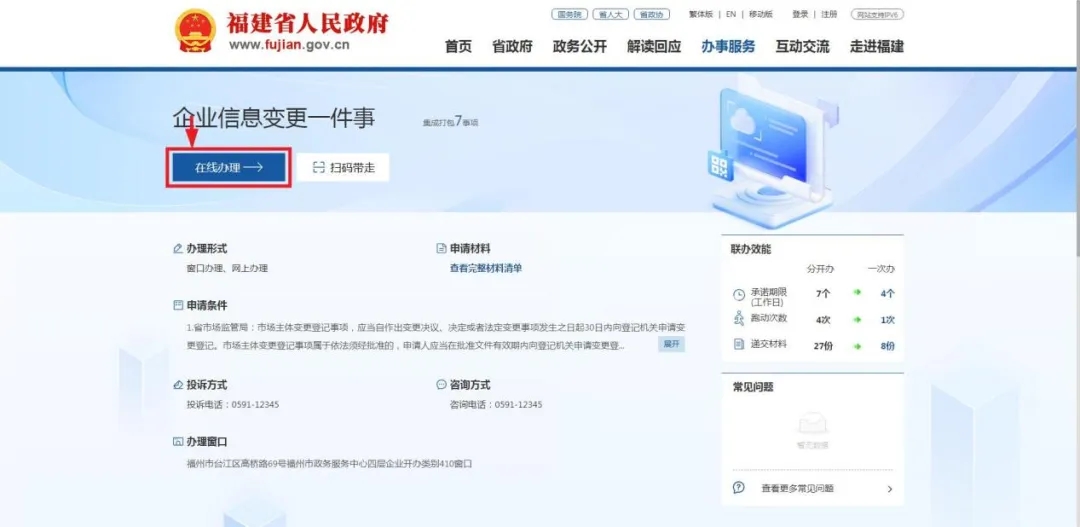
Task: Open more FAQs via the right chevron
Action: 890,489
